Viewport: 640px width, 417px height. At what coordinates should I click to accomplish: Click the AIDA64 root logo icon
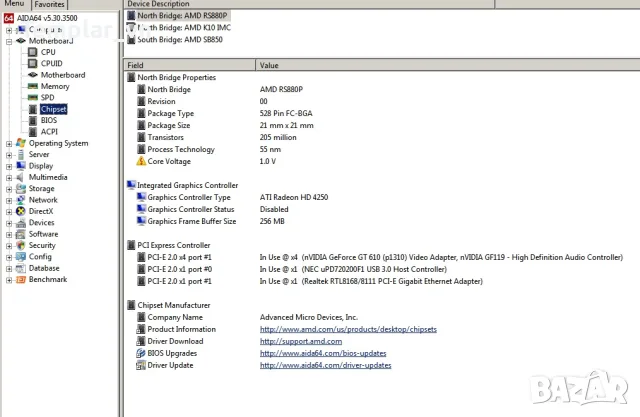click(9, 18)
